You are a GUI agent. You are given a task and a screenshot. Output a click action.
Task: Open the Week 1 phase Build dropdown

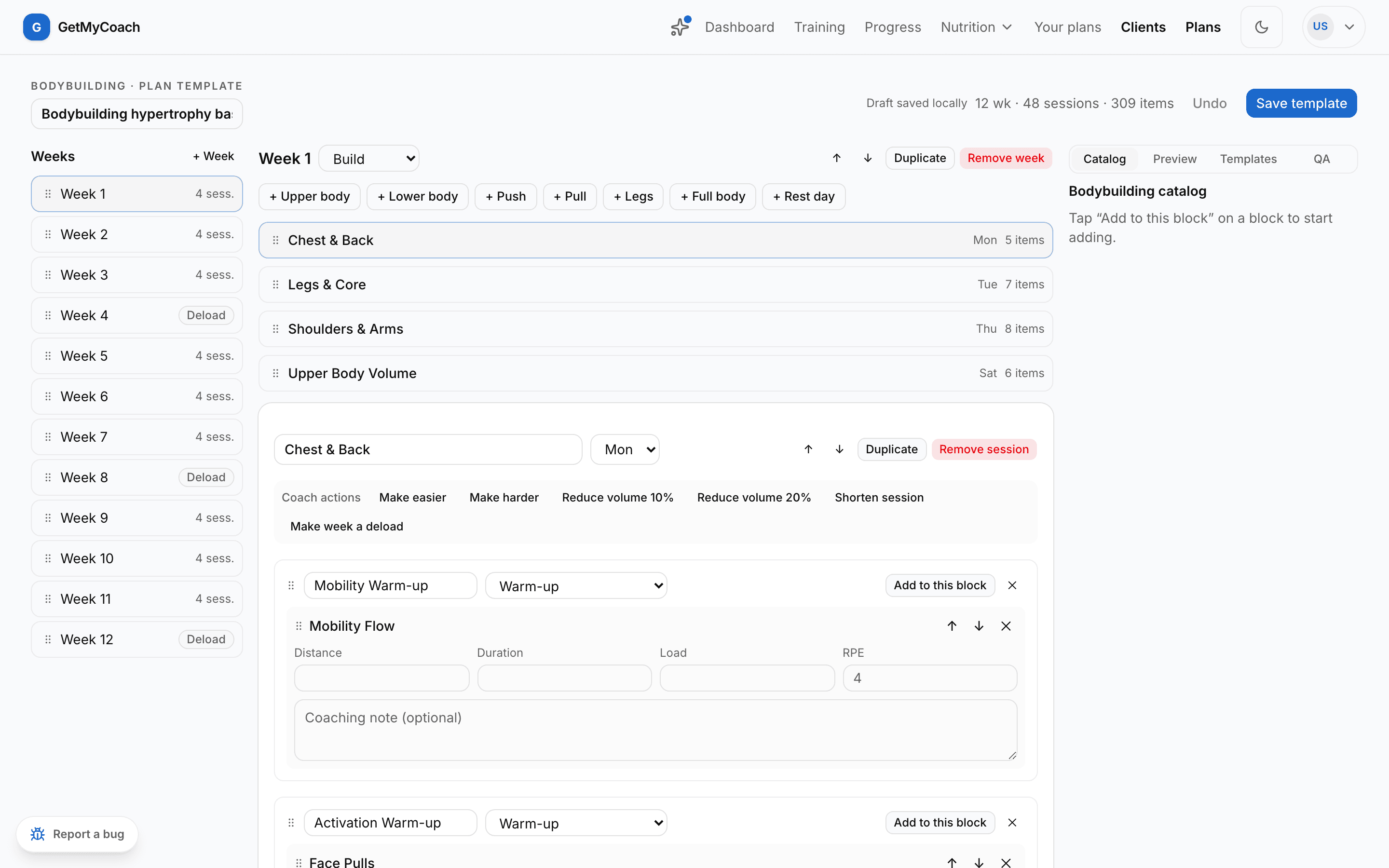pyautogui.click(x=368, y=159)
